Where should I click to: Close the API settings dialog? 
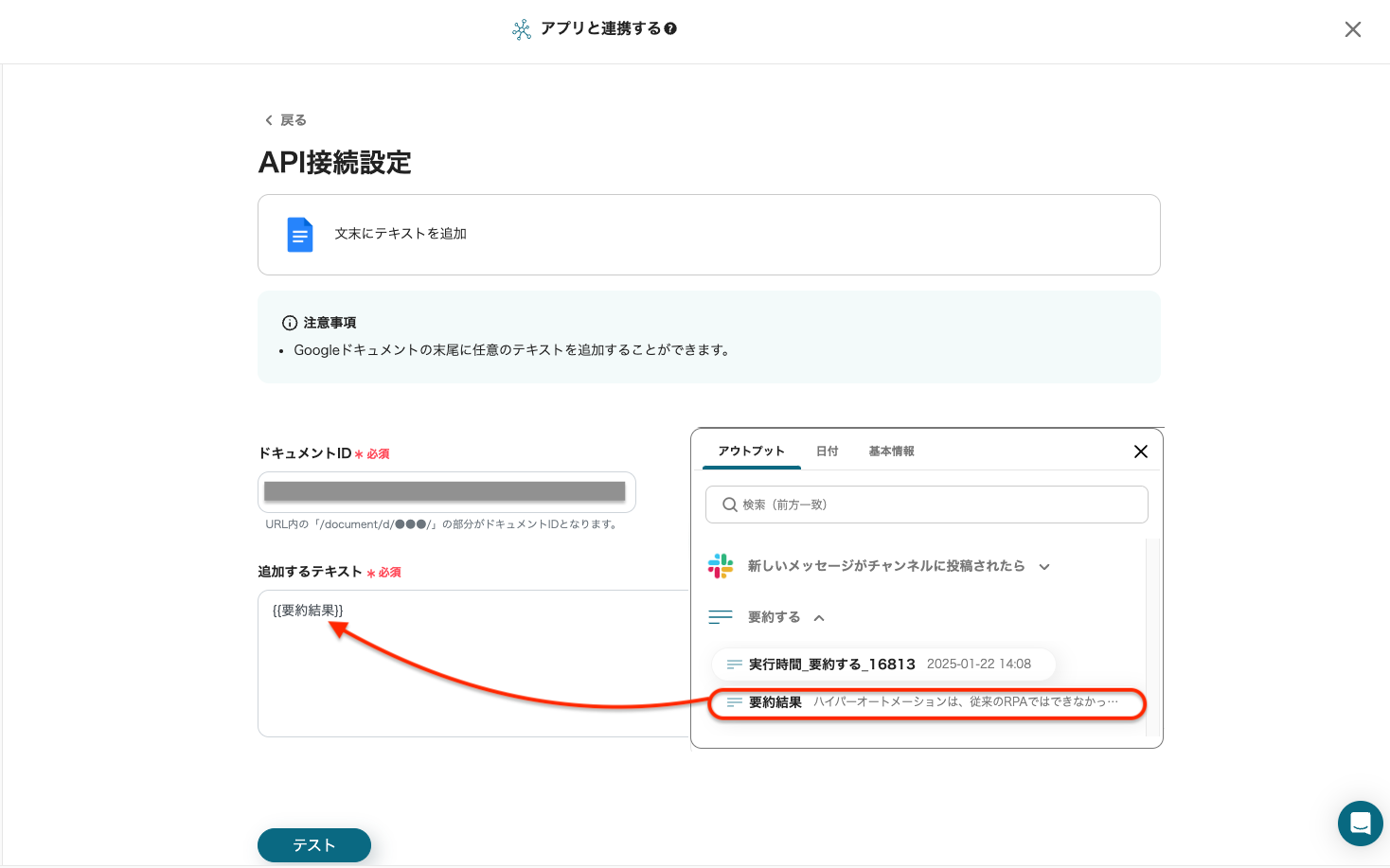[x=1352, y=29]
